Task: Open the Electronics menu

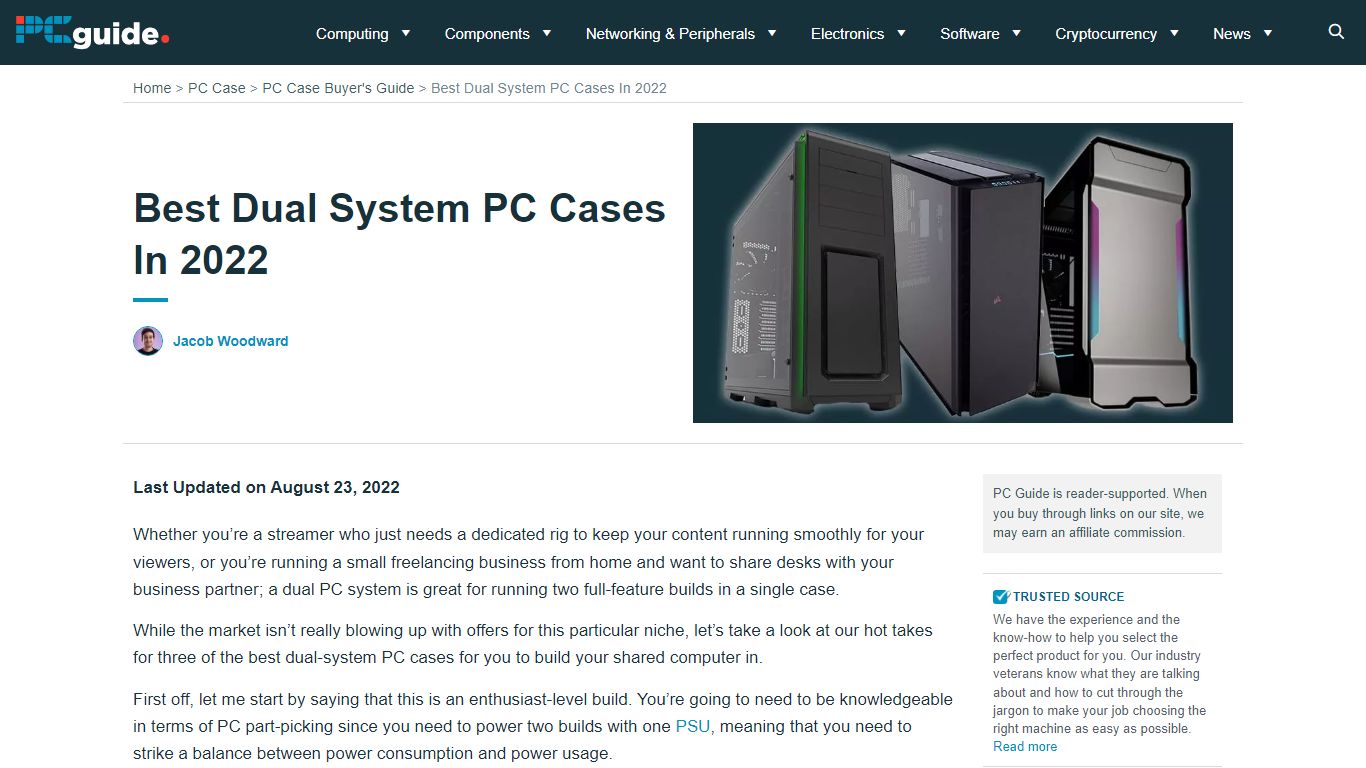Action: click(x=847, y=33)
